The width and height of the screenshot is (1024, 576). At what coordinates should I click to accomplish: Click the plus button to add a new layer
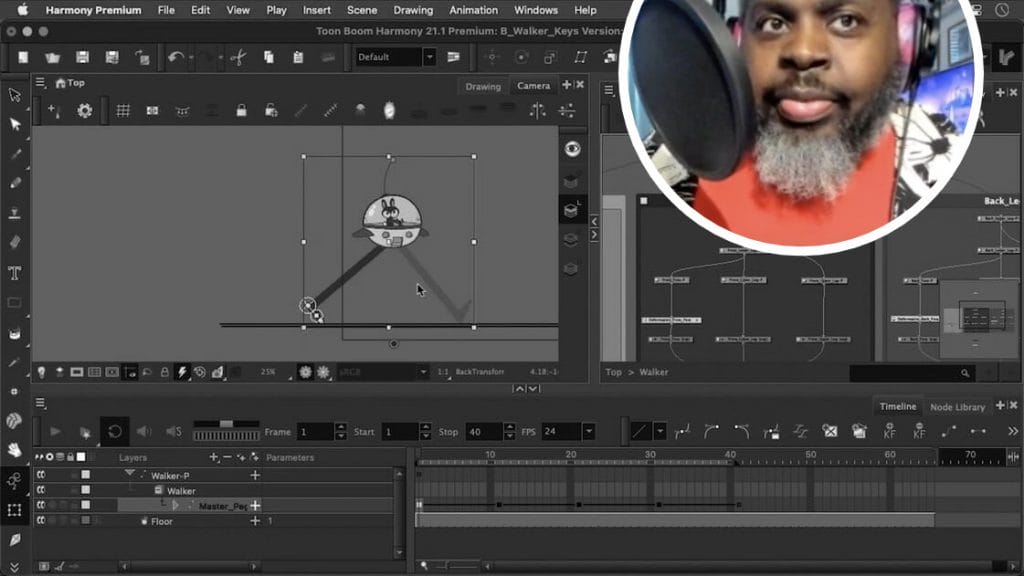(214, 458)
